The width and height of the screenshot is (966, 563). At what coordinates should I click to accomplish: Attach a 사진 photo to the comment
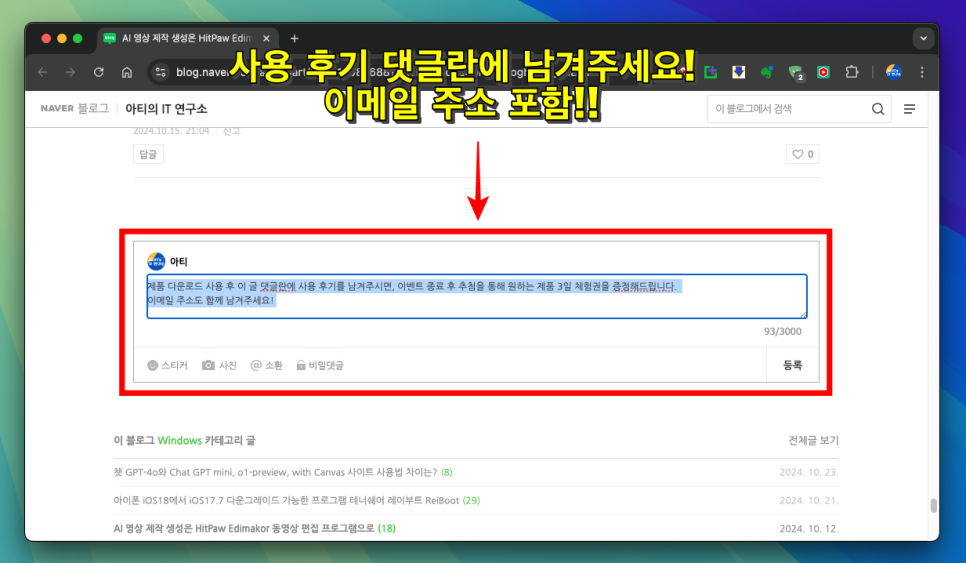pyautogui.click(x=219, y=365)
